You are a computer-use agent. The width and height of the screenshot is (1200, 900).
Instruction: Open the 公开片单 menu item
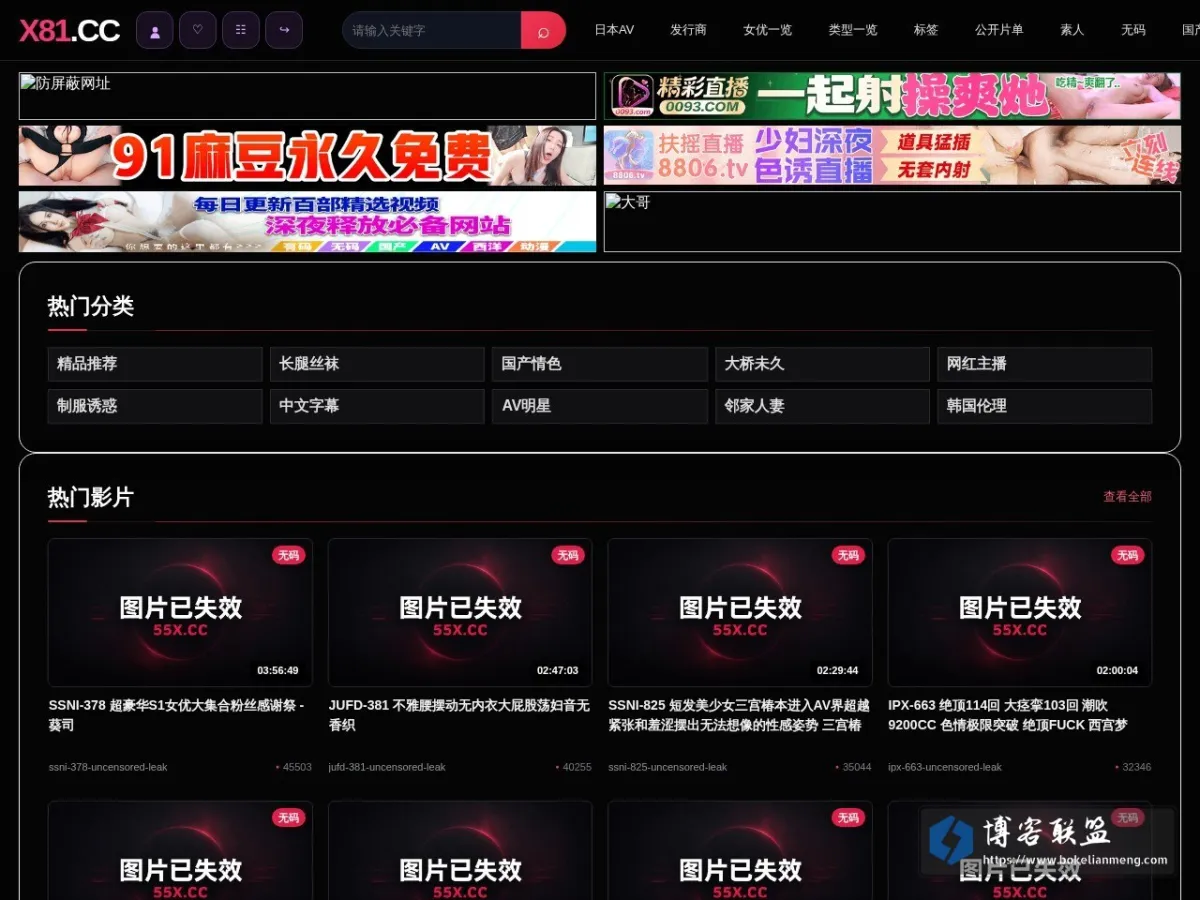[999, 30]
